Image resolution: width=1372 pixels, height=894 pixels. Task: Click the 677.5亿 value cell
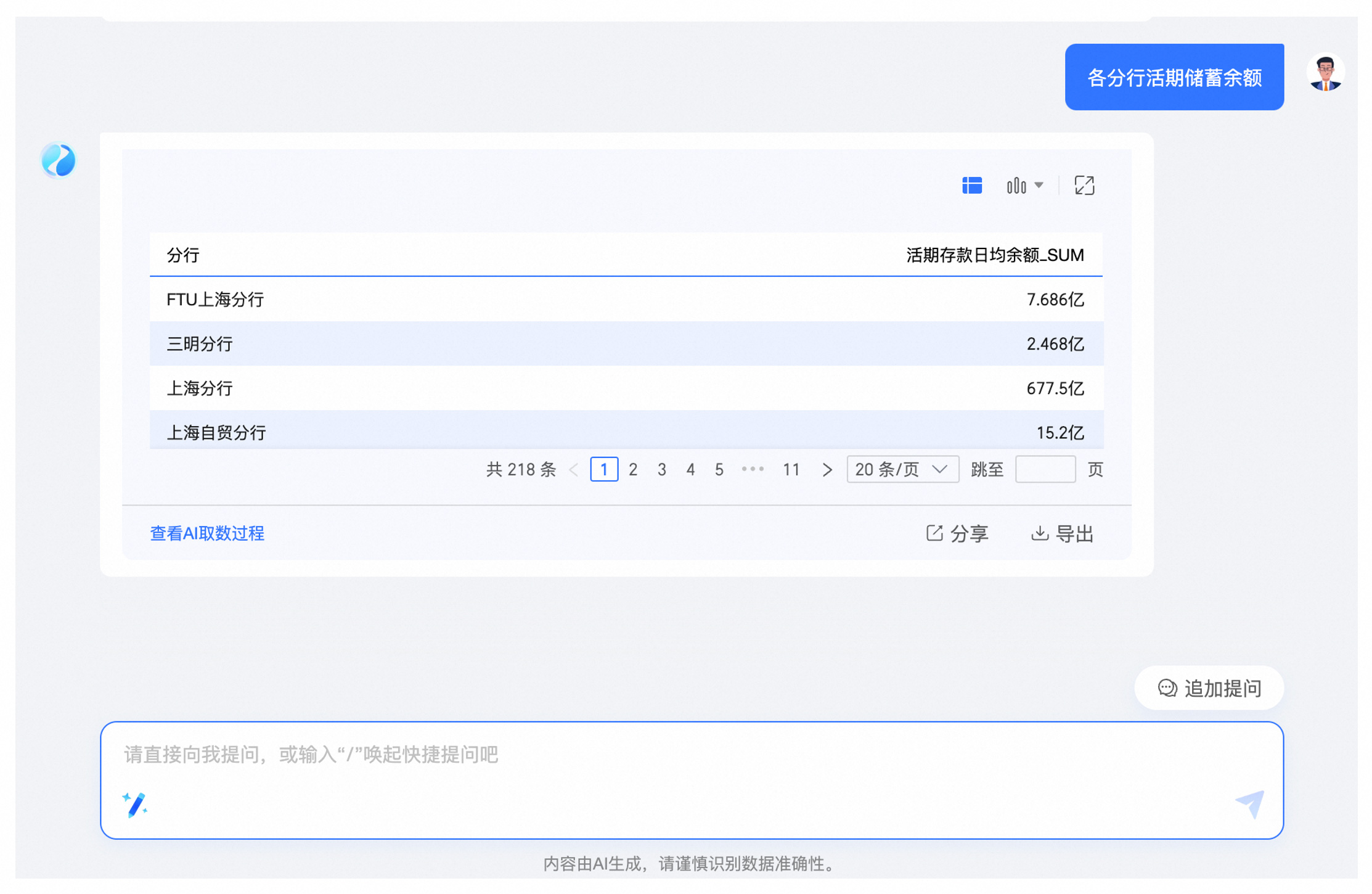[x=1055, y=388]
